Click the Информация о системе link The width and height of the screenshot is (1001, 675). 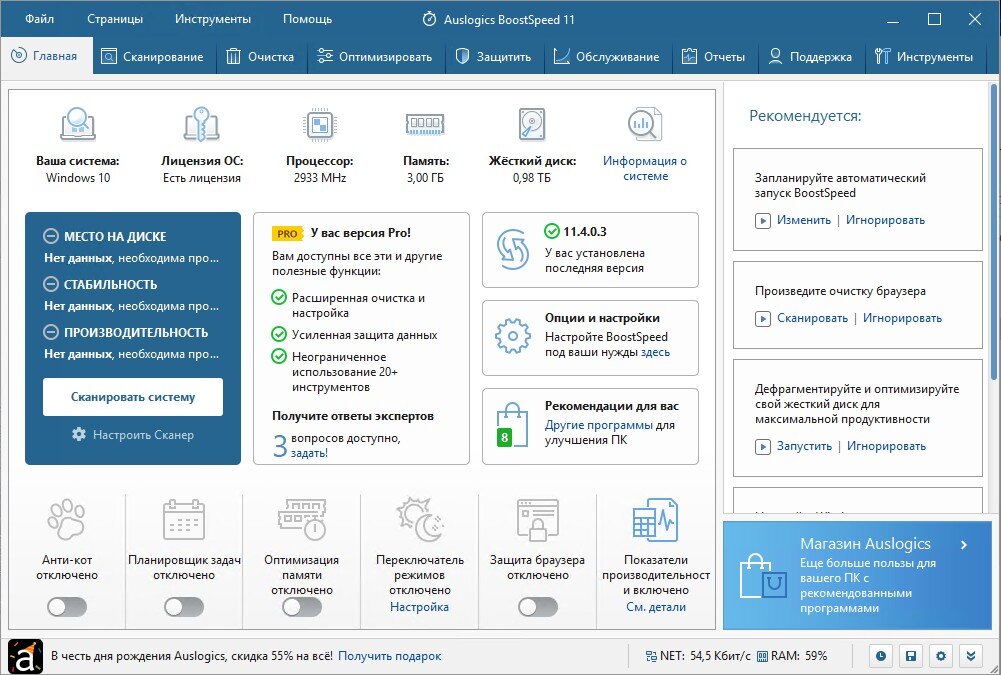point(645,169)
